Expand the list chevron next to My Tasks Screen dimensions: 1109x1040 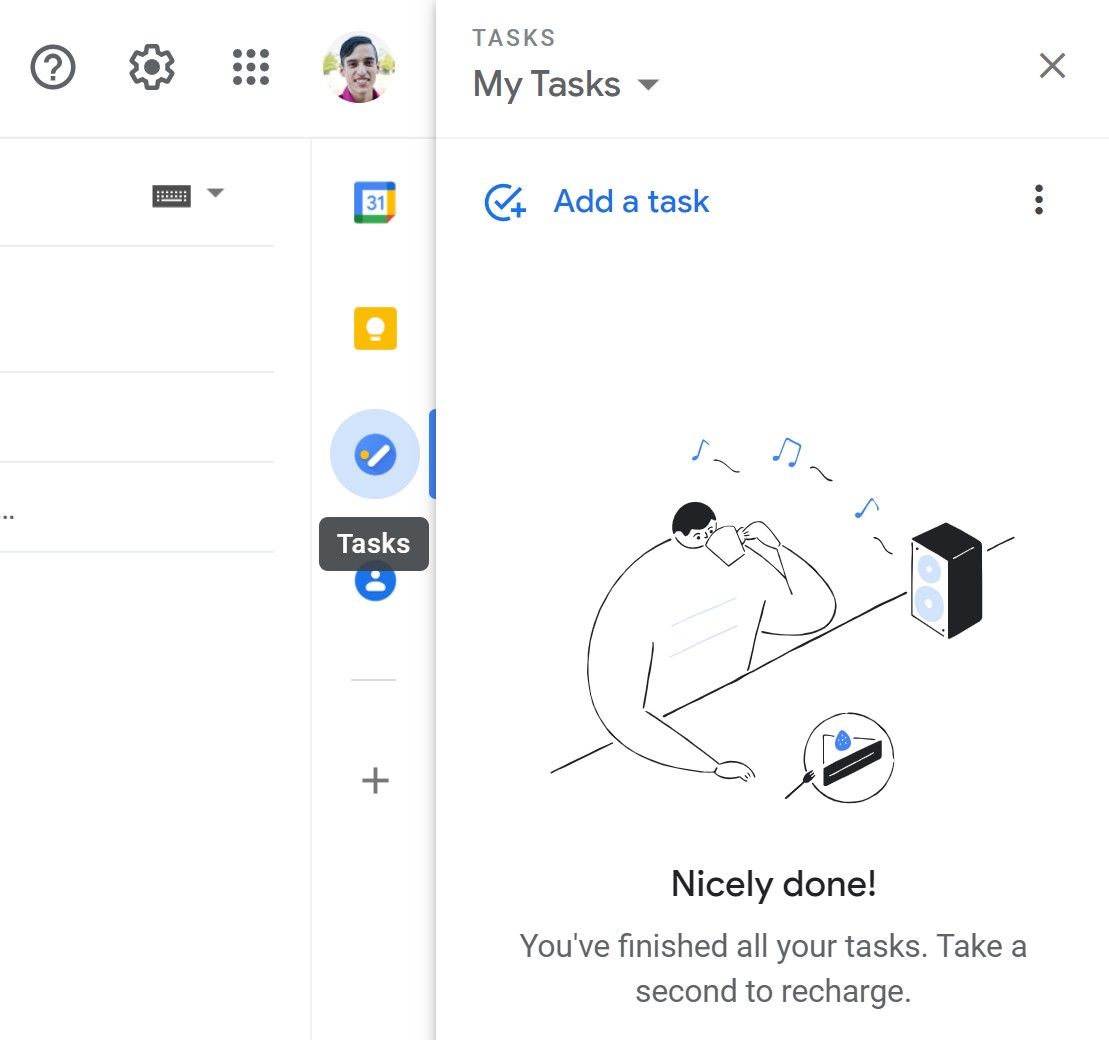(x=648, y=85)
